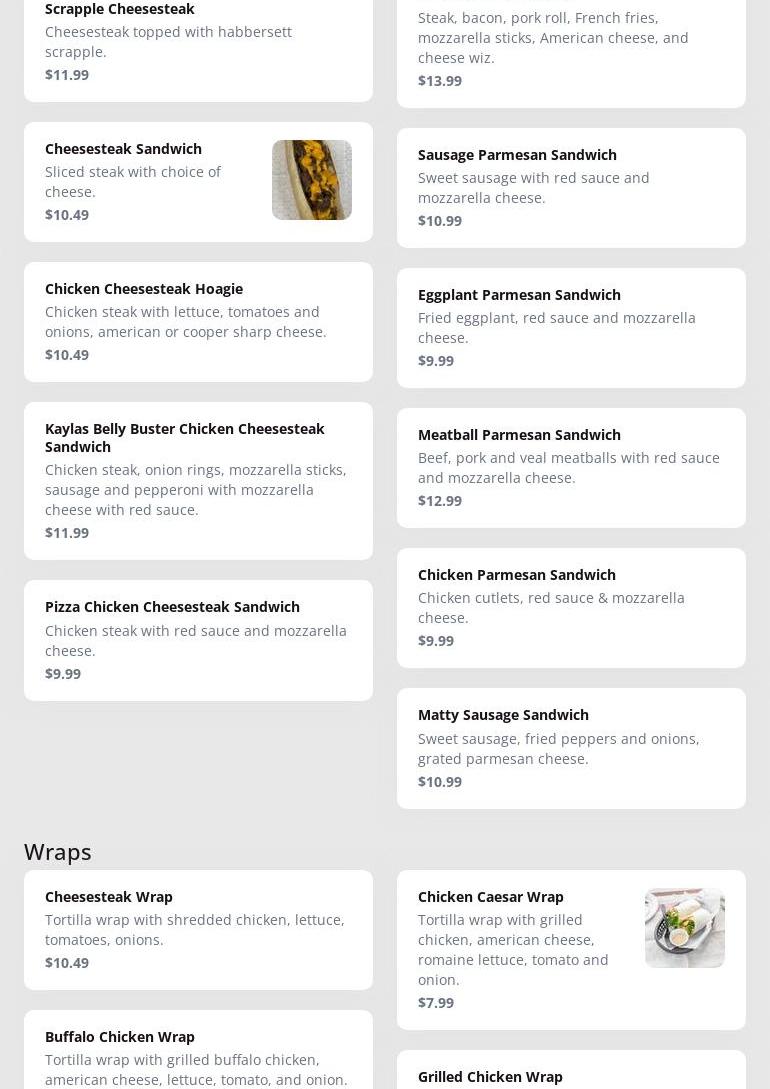Click the Wraps section heading
The height and width of the screenshot is (1089, 770).
(x=58, y=851)
